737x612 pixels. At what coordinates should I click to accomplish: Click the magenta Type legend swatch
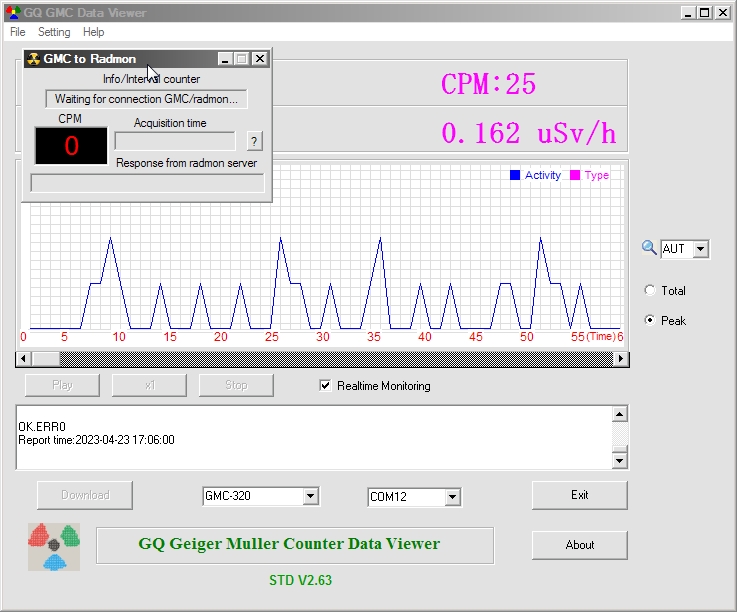[x=574, y=175]
